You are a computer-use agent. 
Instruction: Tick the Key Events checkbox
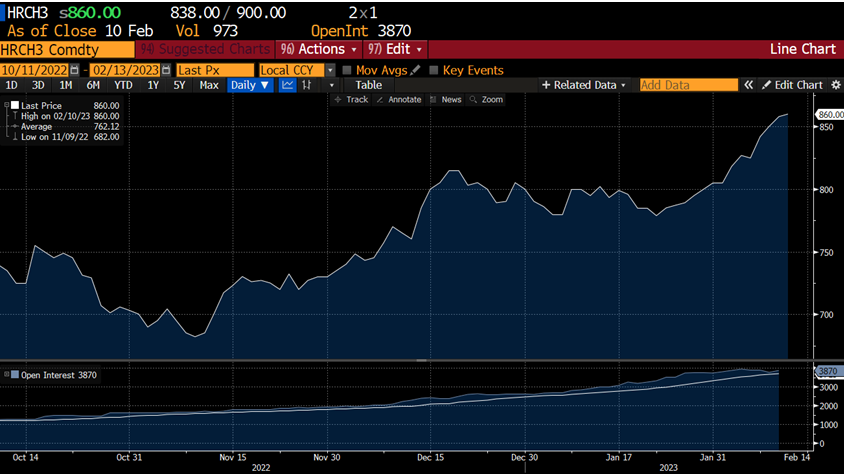[x=434, y=70]
